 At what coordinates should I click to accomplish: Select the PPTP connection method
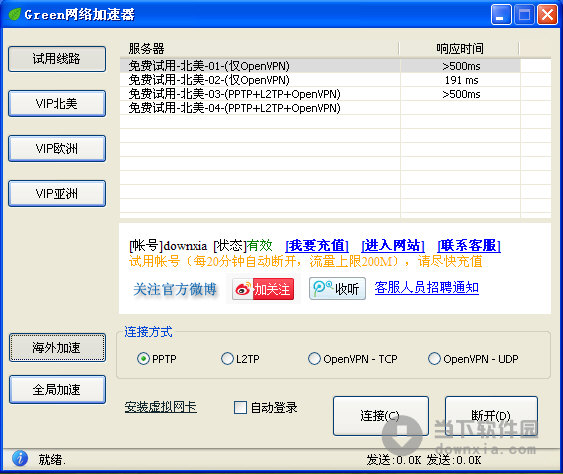pyautogui.click(x=157, y=359)
